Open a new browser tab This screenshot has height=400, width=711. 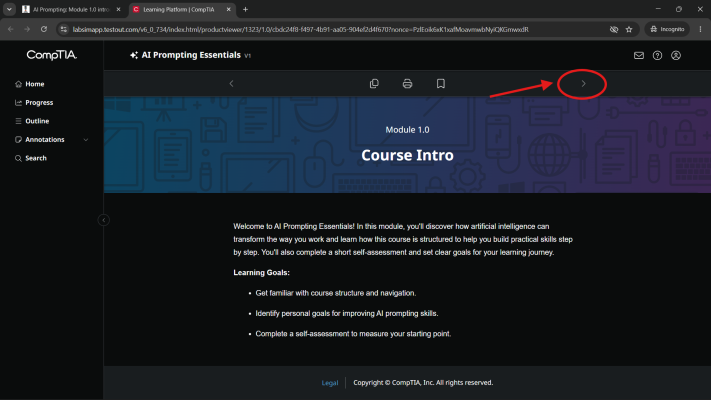pos(245,9)
